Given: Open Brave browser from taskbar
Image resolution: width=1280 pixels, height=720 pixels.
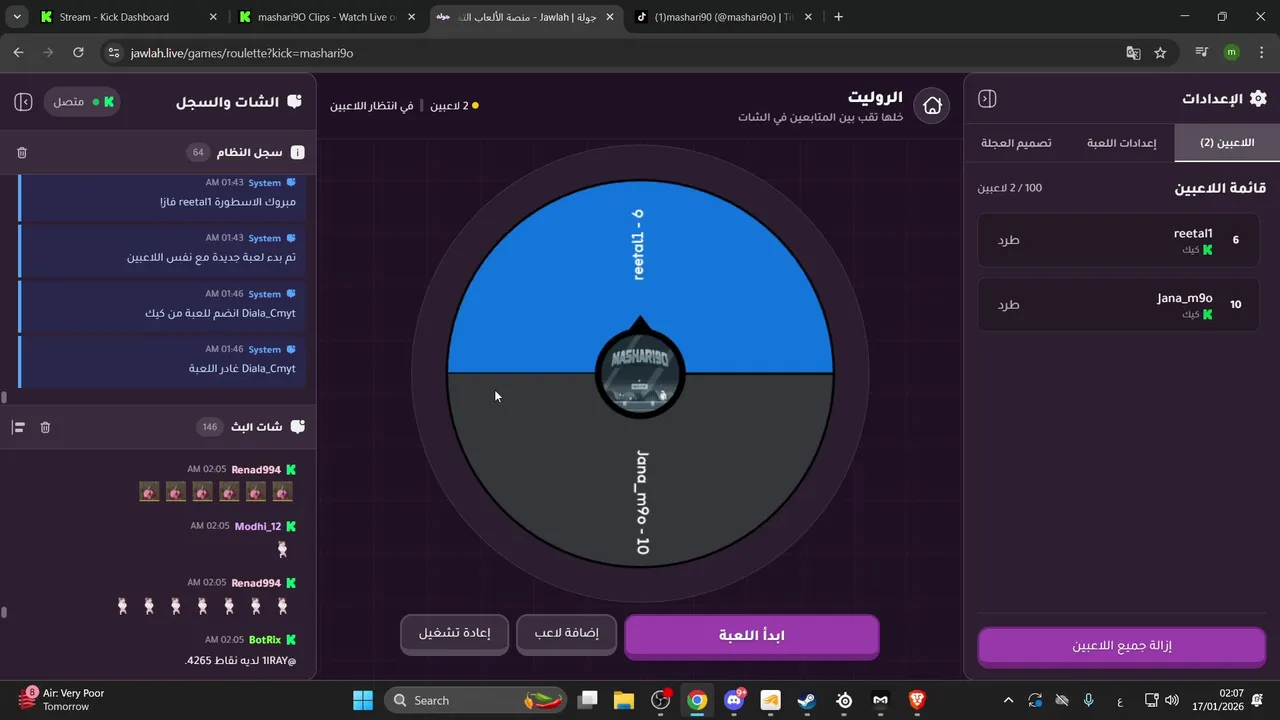Looking at the screenshot, I should click(x=917, y=700).
